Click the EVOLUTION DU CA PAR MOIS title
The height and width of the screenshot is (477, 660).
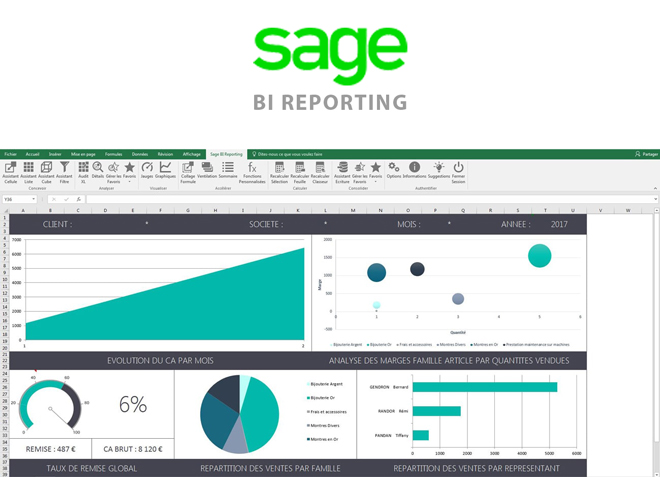point(160,361)
